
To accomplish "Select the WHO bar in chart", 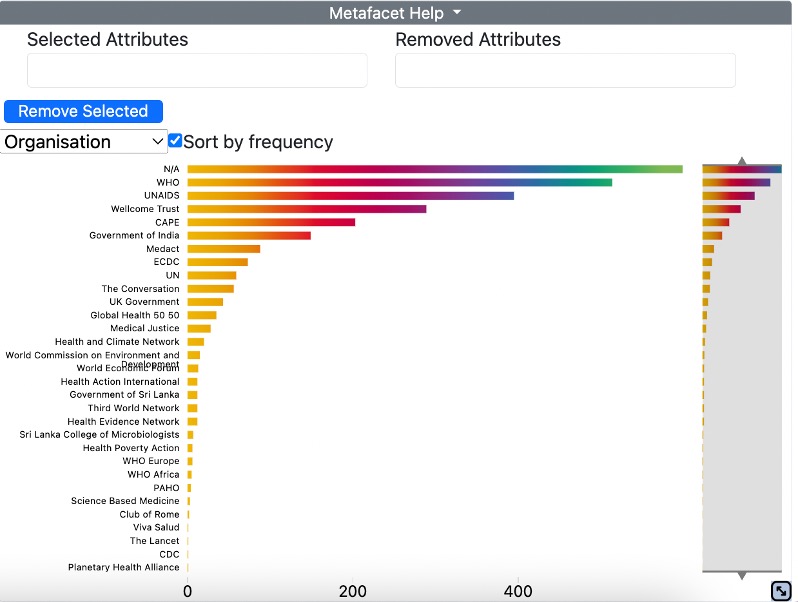I will (x=400, y=182).
